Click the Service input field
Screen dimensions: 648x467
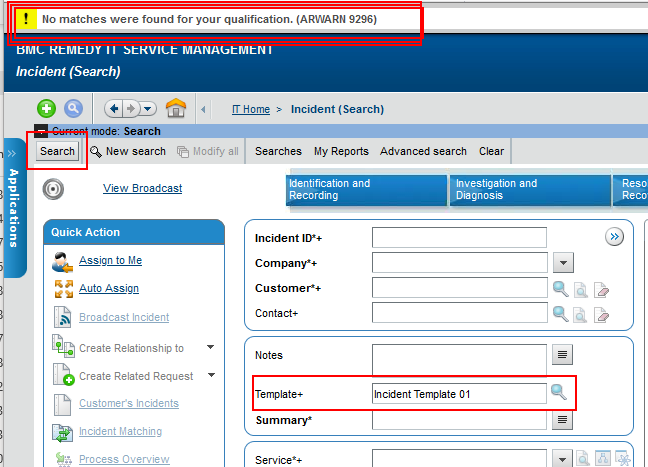coord(460,459)
